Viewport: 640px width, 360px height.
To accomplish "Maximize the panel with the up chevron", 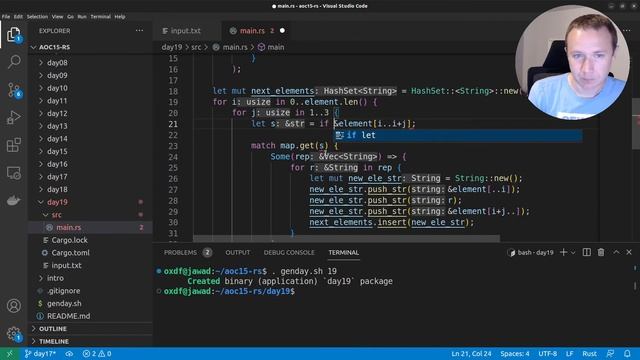I will [616, 252].
